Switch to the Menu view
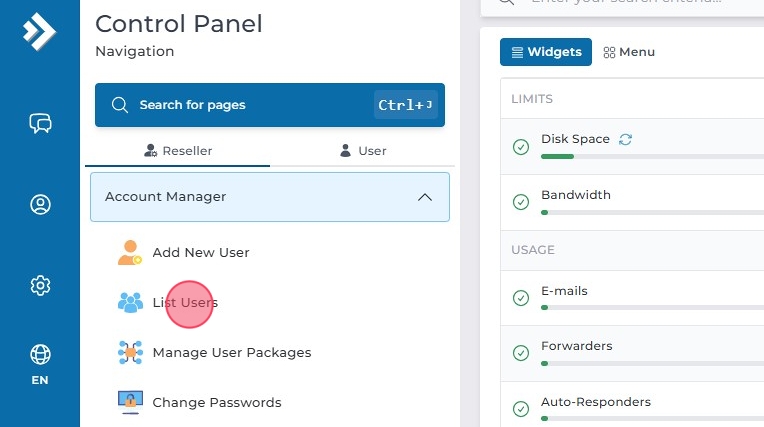This screenshot has height=427, width=764. click(629, 52)
